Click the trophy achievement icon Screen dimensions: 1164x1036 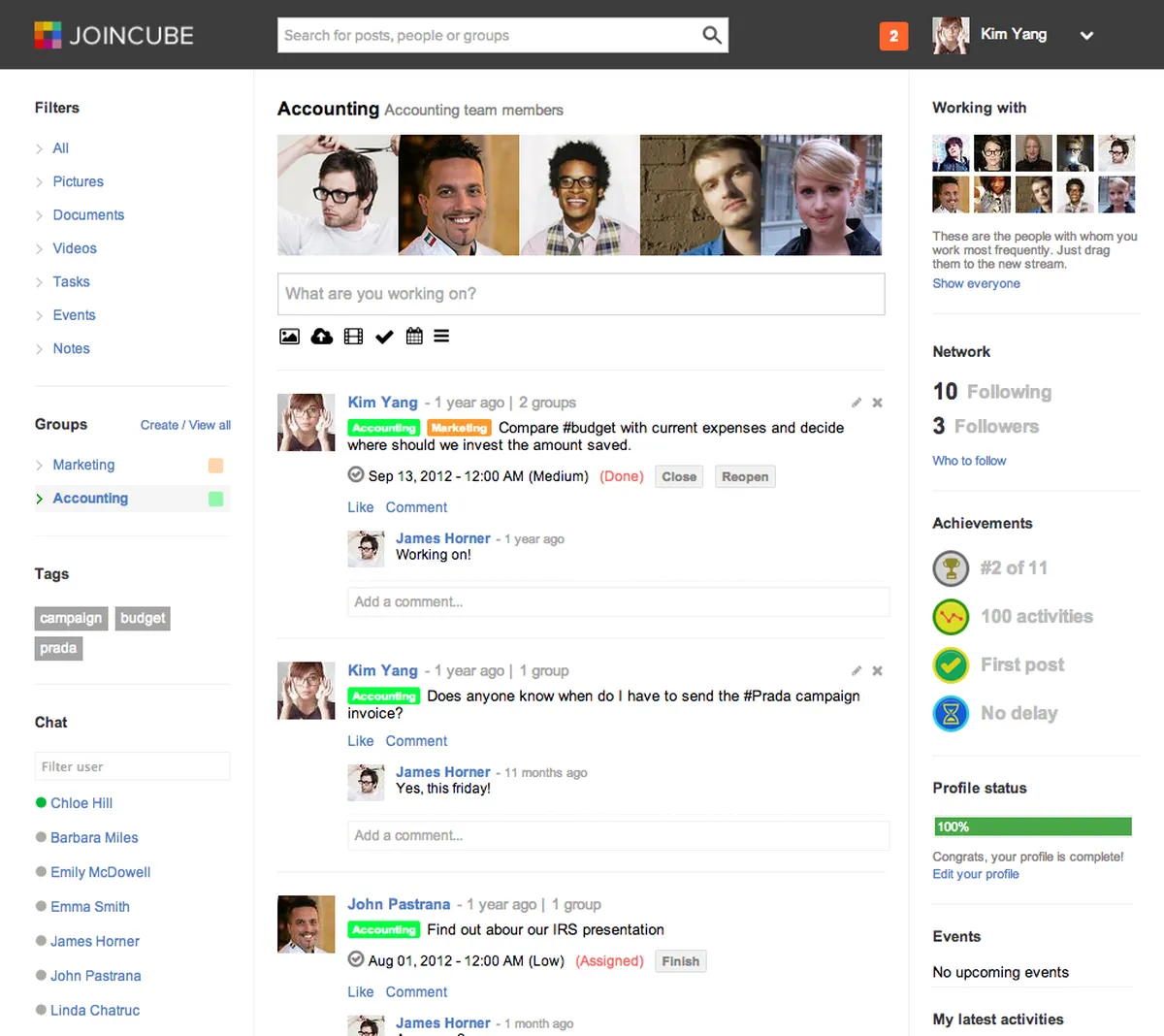pyautogui.click(x=951, y=568)
